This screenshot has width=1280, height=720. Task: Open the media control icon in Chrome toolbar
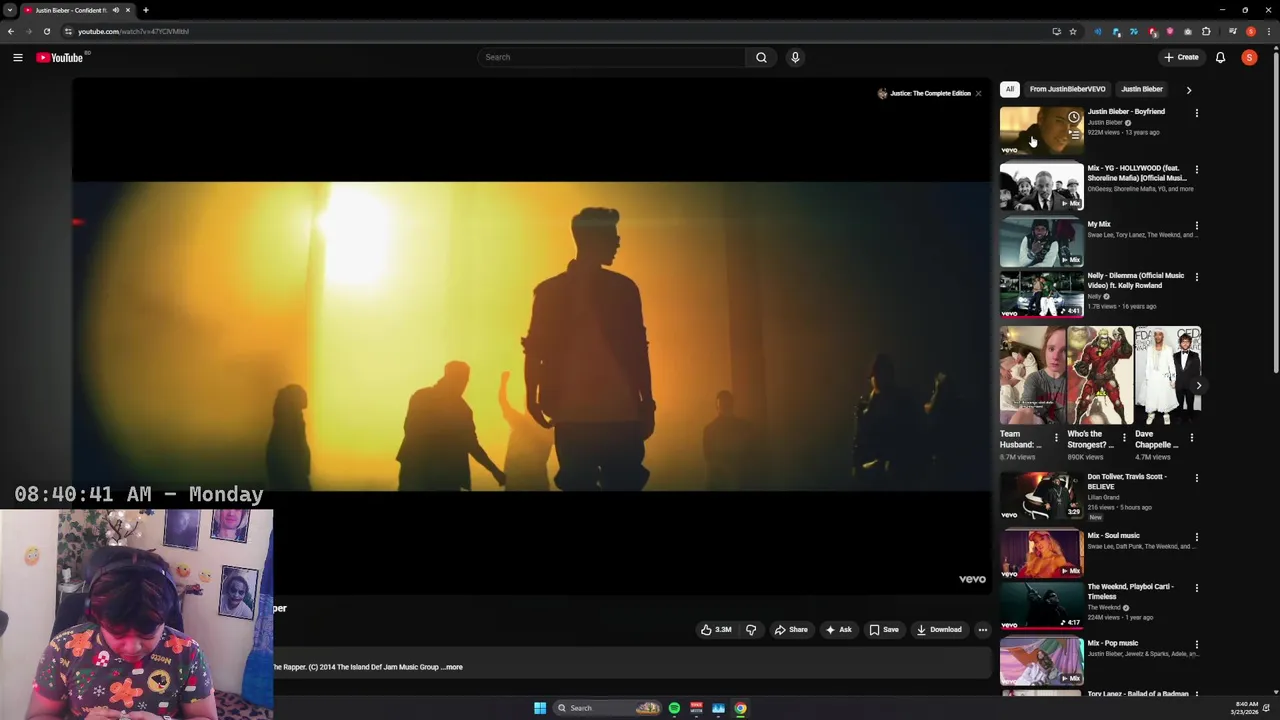tap(1232, 31)
